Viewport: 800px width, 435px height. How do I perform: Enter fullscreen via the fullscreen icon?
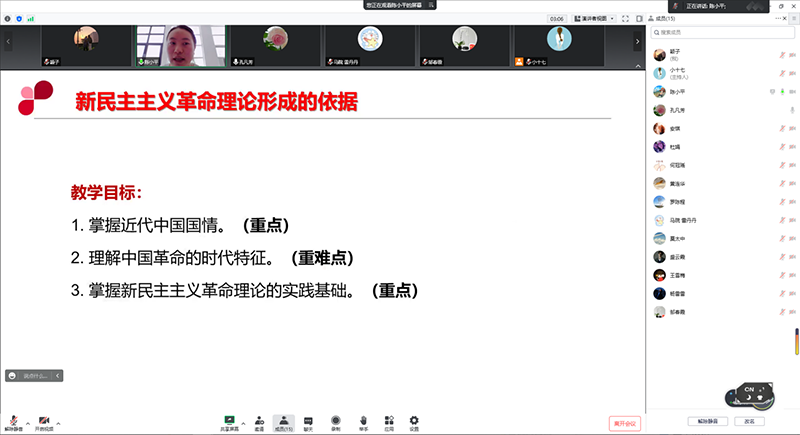pos(623,18)
